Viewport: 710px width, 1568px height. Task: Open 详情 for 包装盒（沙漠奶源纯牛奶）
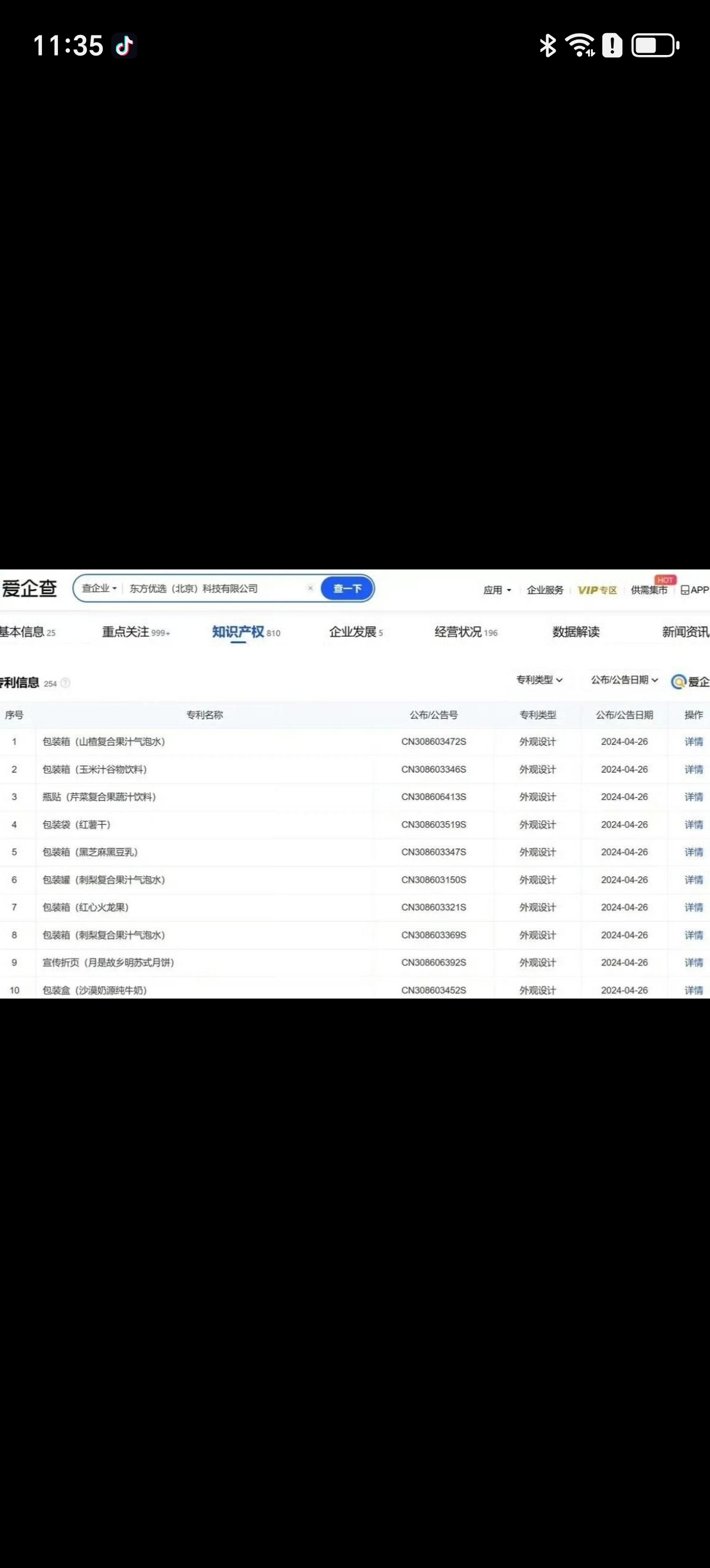(x=693, y=990)
